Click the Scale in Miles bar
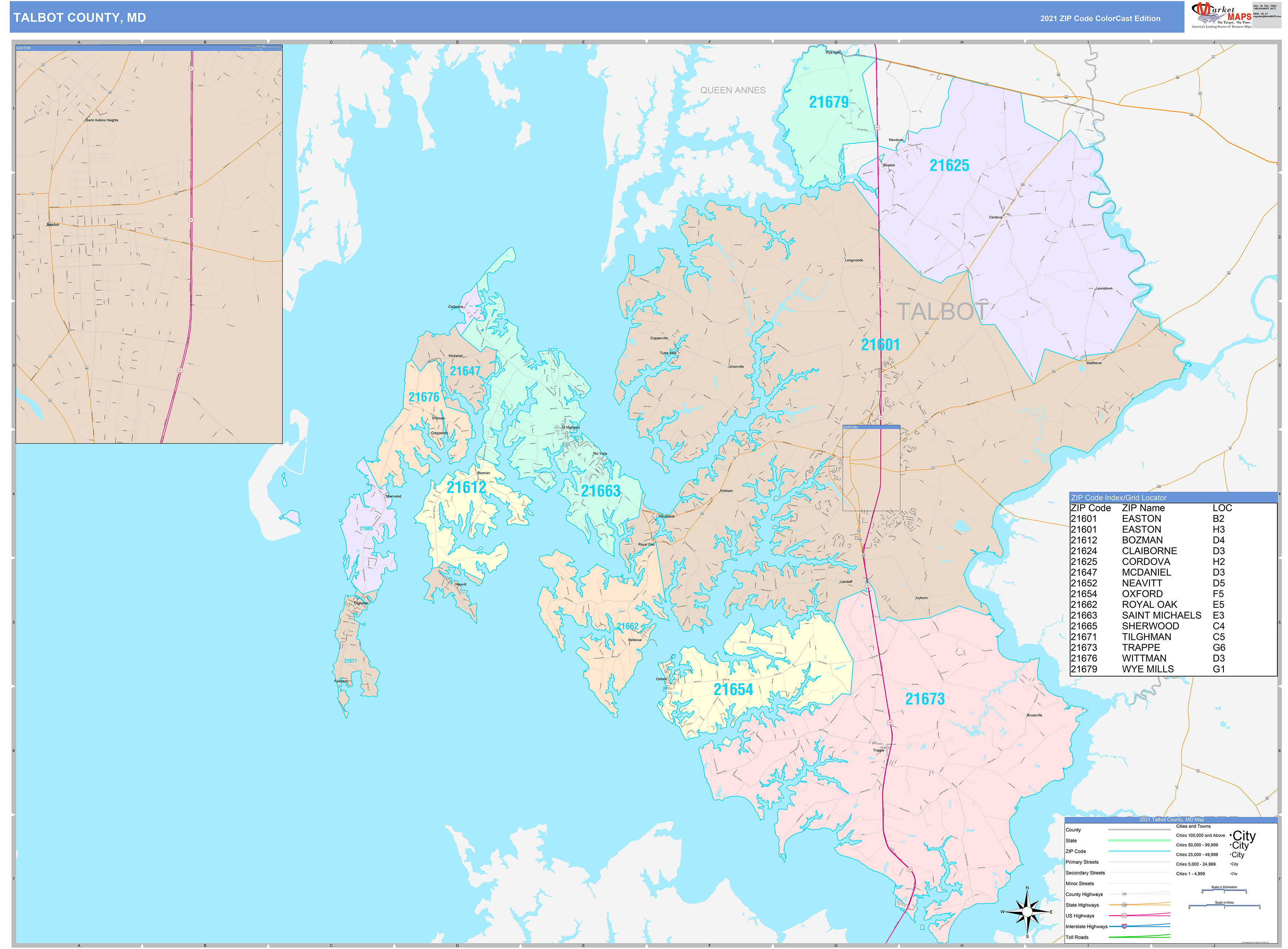The image size is (1288, 949). tap(1224, 907)
